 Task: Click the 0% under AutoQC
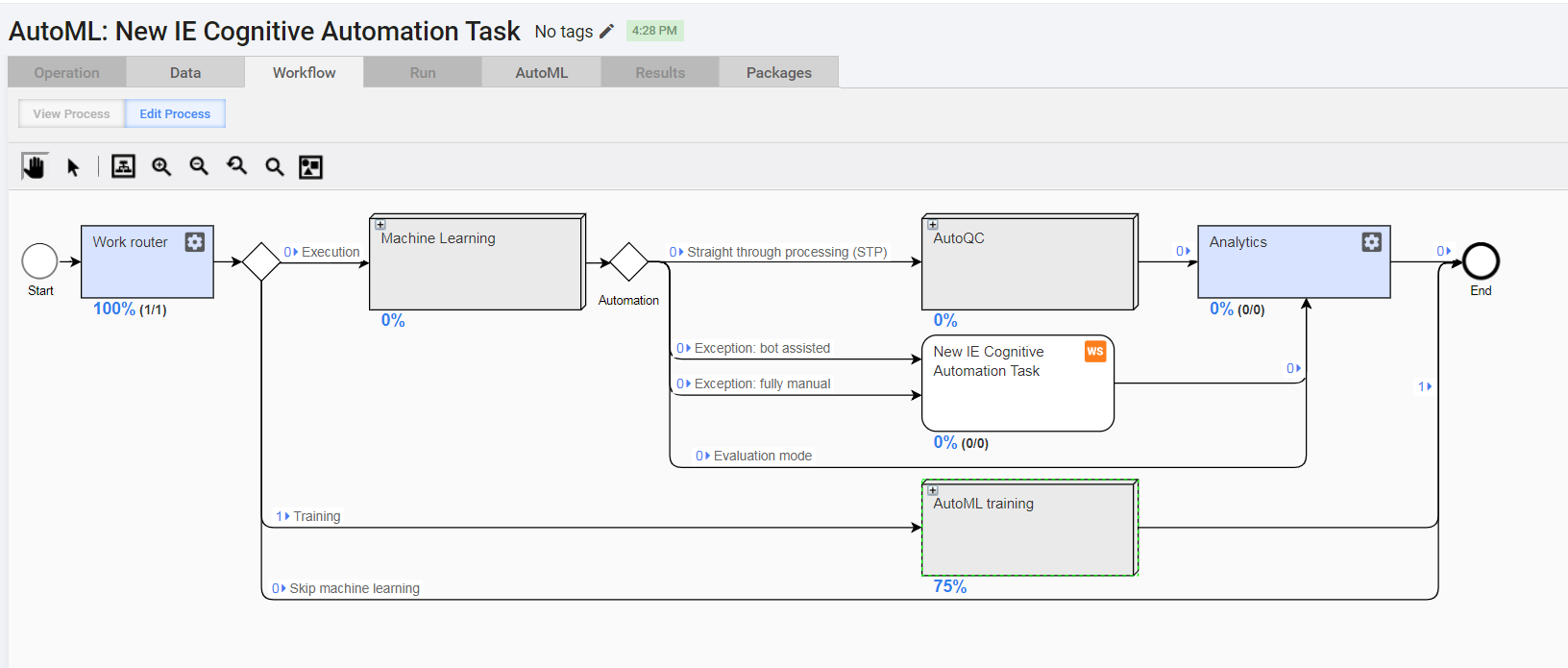tap(945, 320)
